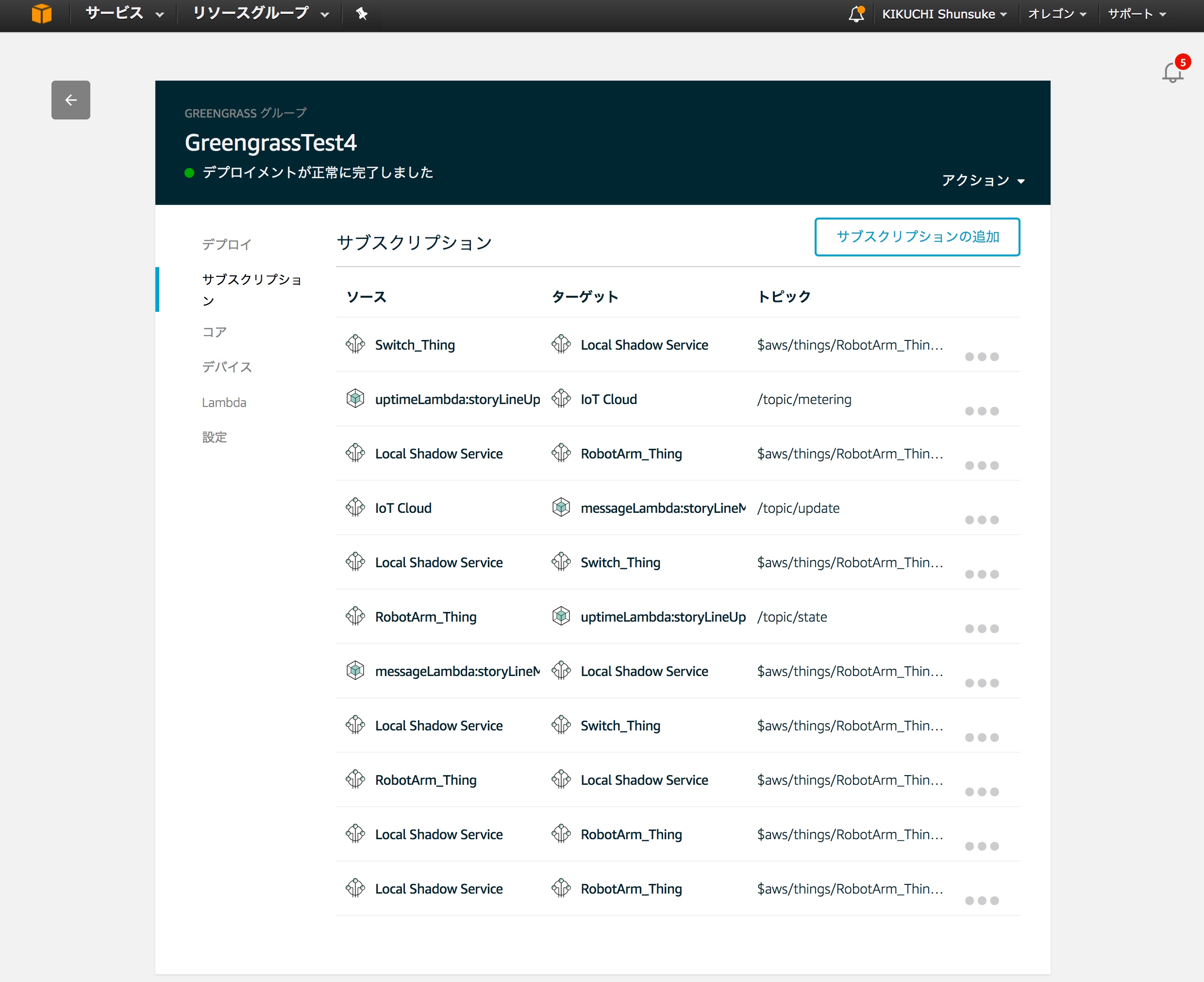The image size is (1204, 982).
Task: Open the アクション dropdown
Action: click(x=984, y=181)
